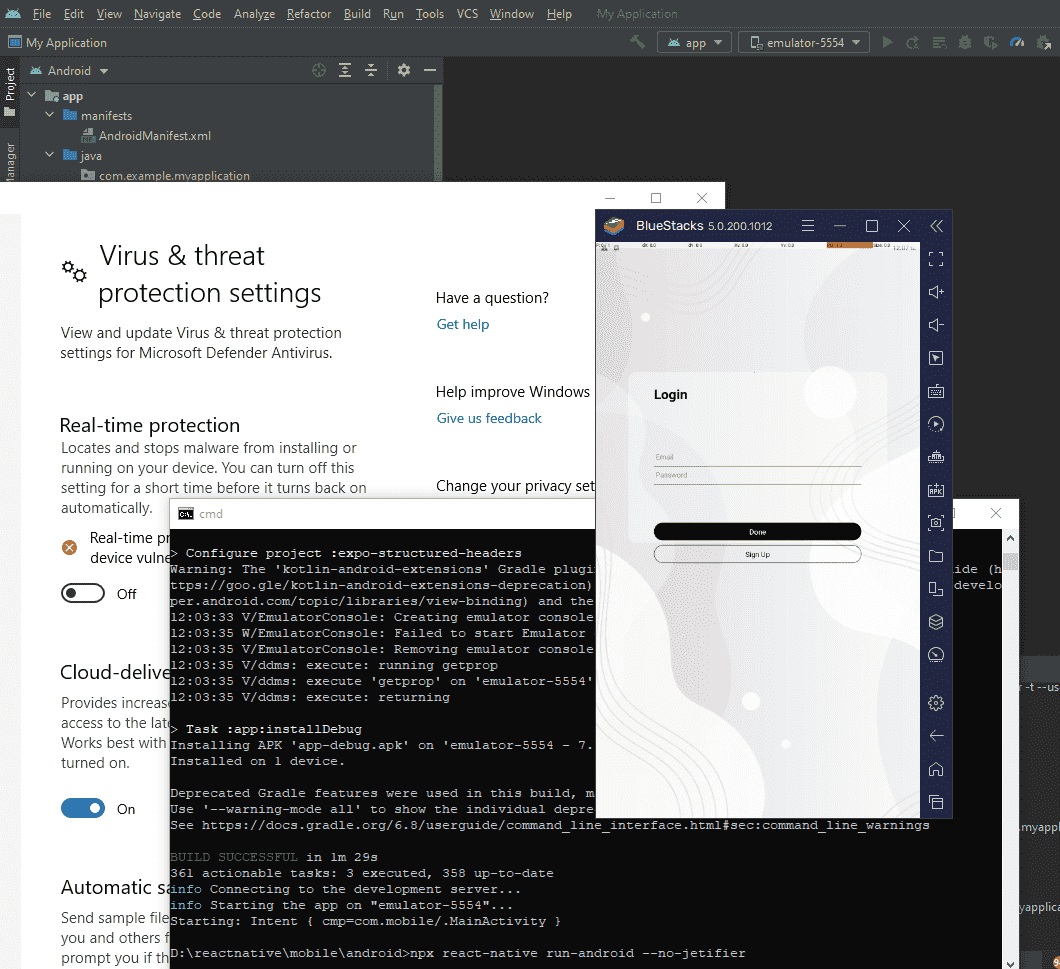Viewport: 1060px width, 969px height.
Task: Open the emulator-5554 device dropdown
Action: pos(804,43)
